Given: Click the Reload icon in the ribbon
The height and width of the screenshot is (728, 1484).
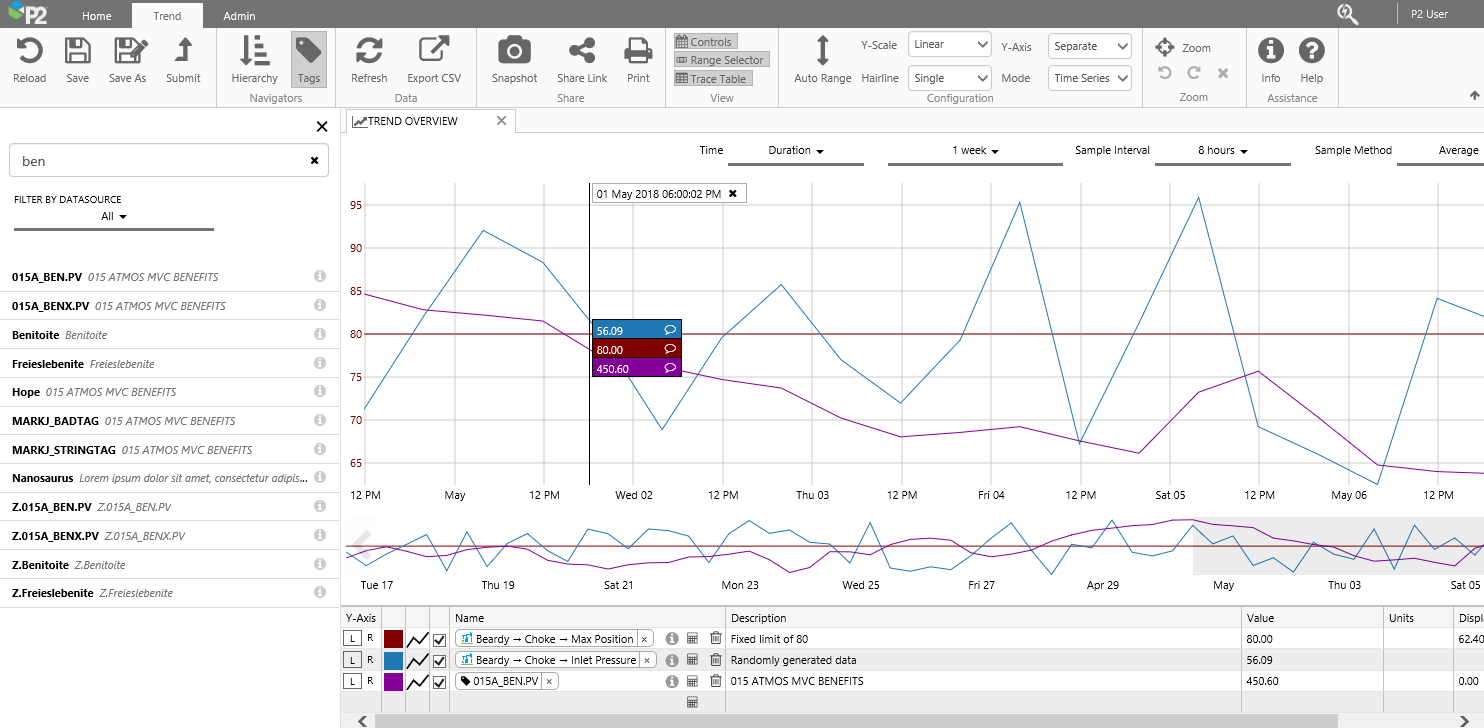Looking at the screenshot, I should [x=29, y=51].
